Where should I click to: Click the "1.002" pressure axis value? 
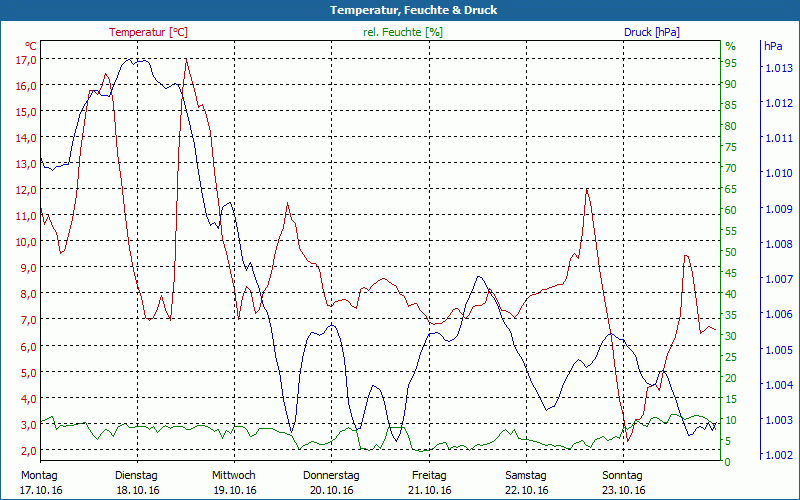[x=778, y=455]
